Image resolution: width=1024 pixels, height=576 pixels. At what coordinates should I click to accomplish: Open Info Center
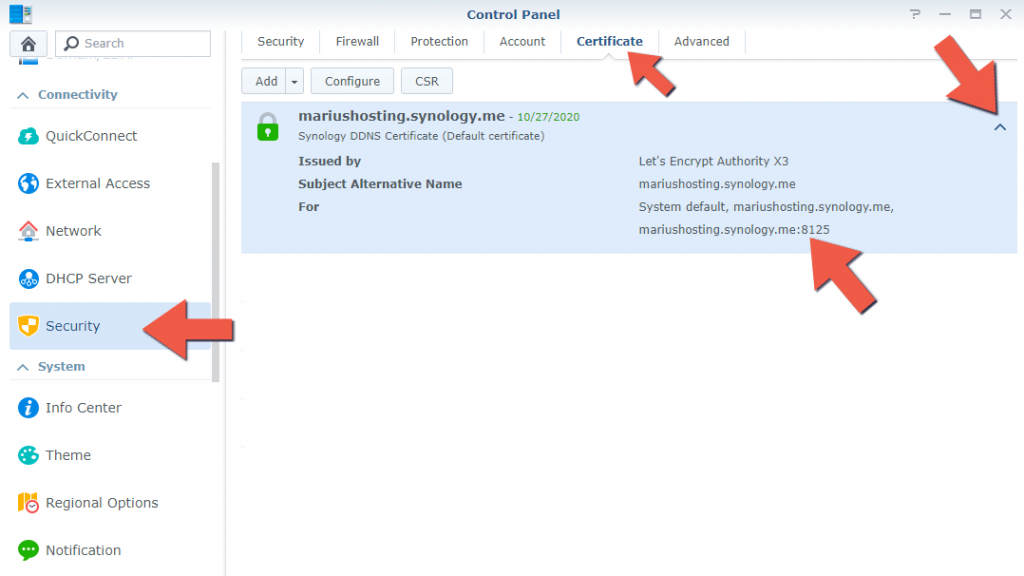[x=80, y=407]
